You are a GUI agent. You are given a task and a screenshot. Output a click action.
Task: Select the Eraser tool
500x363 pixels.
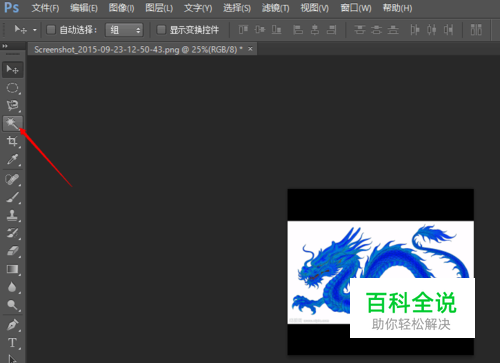[x=13, y=251]
